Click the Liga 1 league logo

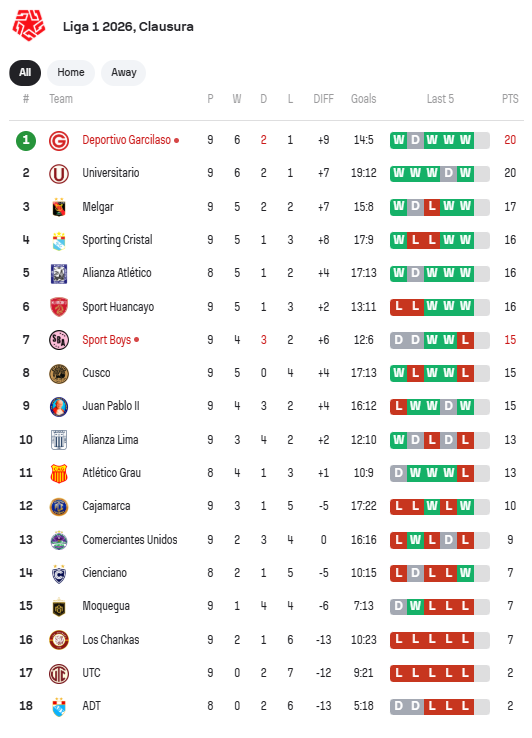(29, 26)
